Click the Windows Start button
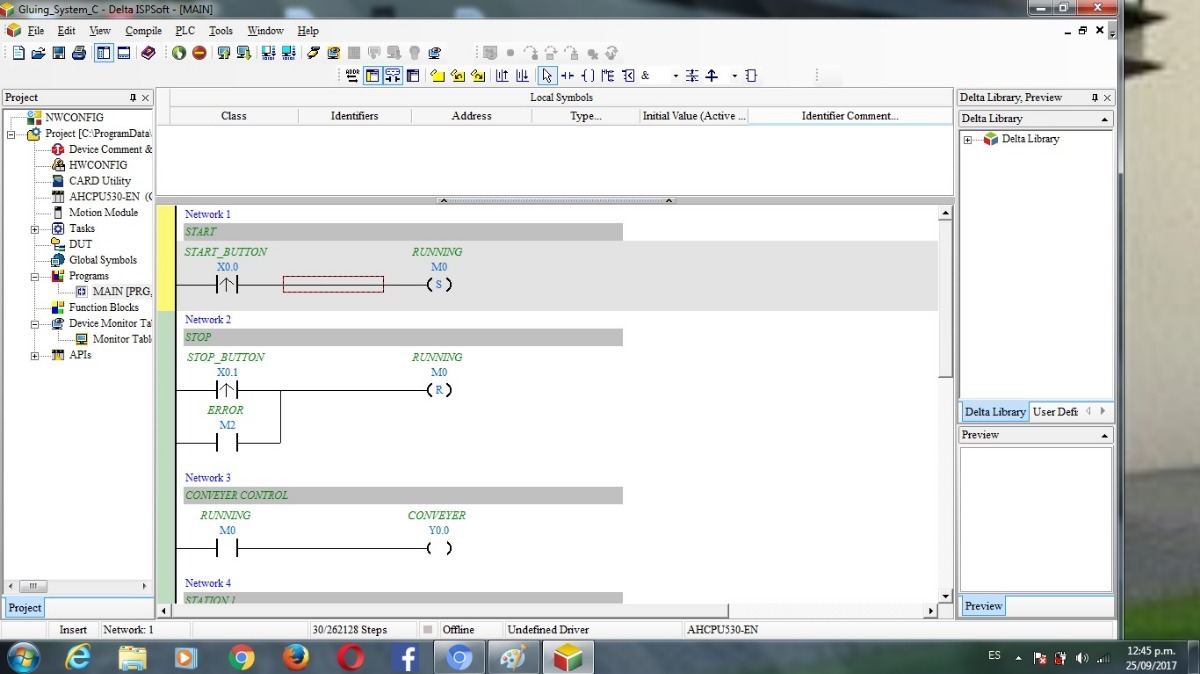The width and height of the screenshot is (1200, 674). pyautogui.click(x=22, y=658)
